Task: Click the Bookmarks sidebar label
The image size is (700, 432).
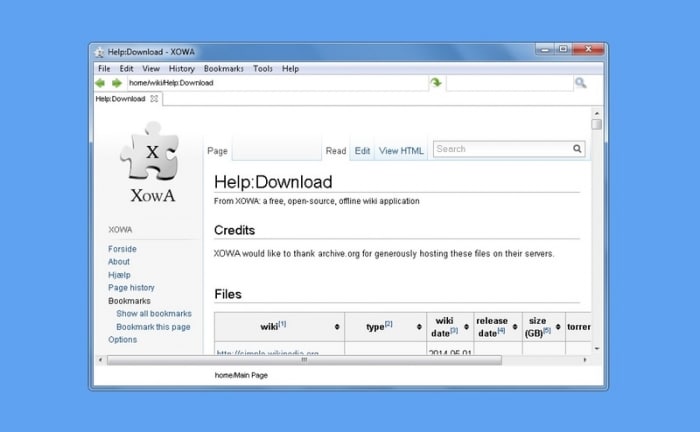Action: tap(129, 301)
